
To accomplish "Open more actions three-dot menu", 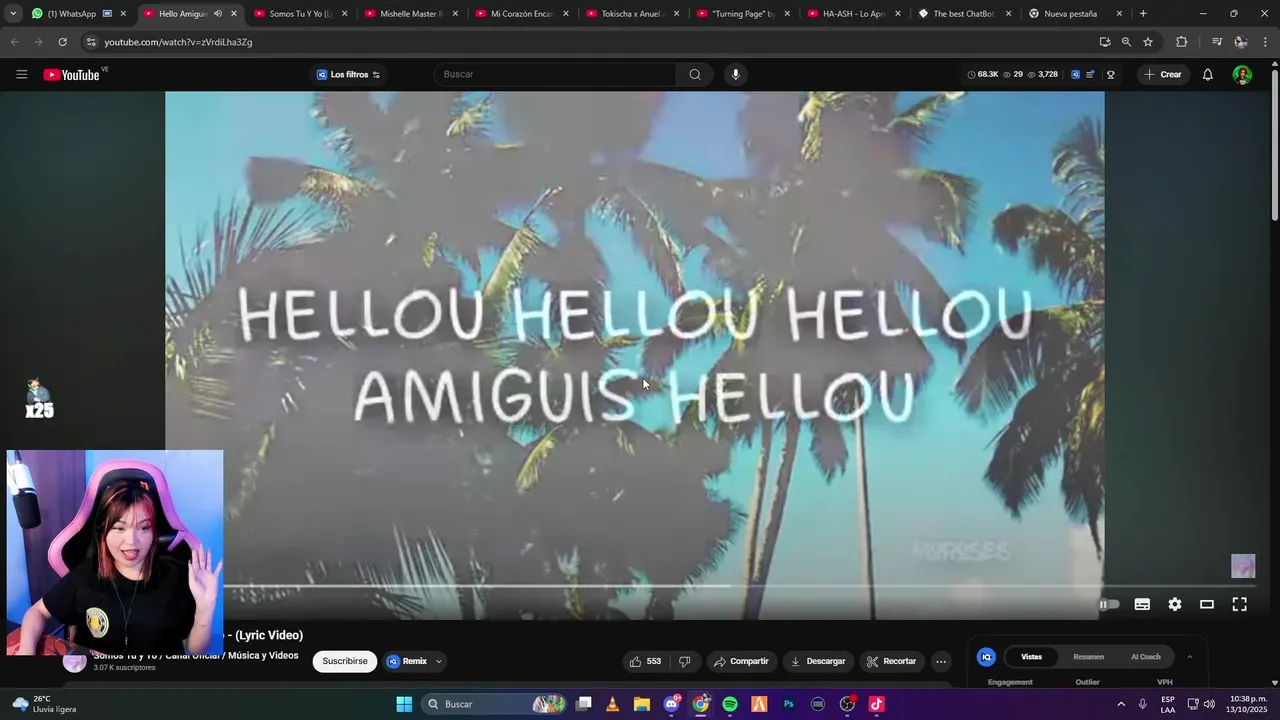I will tap(941, 661).
